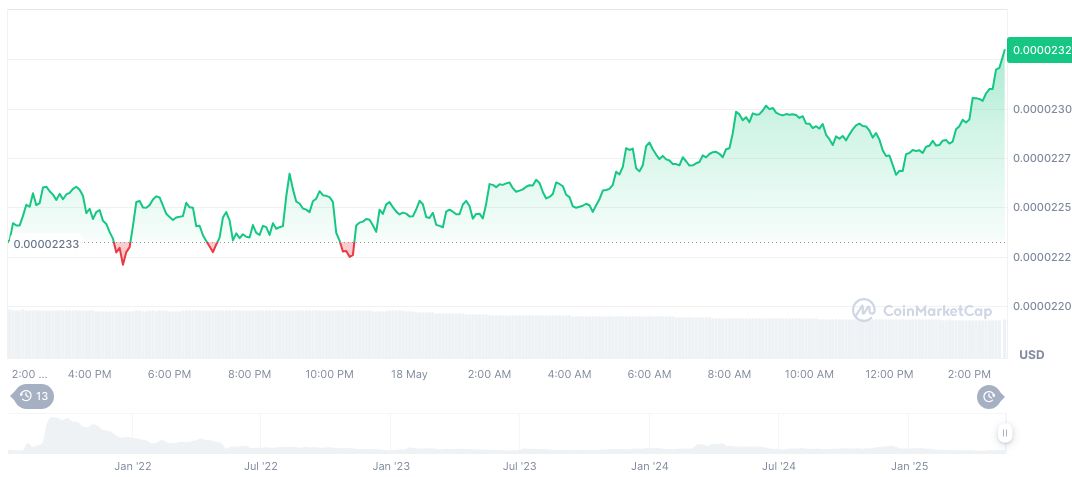The image size is (1072, 477).
Task: Click the third red dip near 10:30 PM
Action: point(347,250)
